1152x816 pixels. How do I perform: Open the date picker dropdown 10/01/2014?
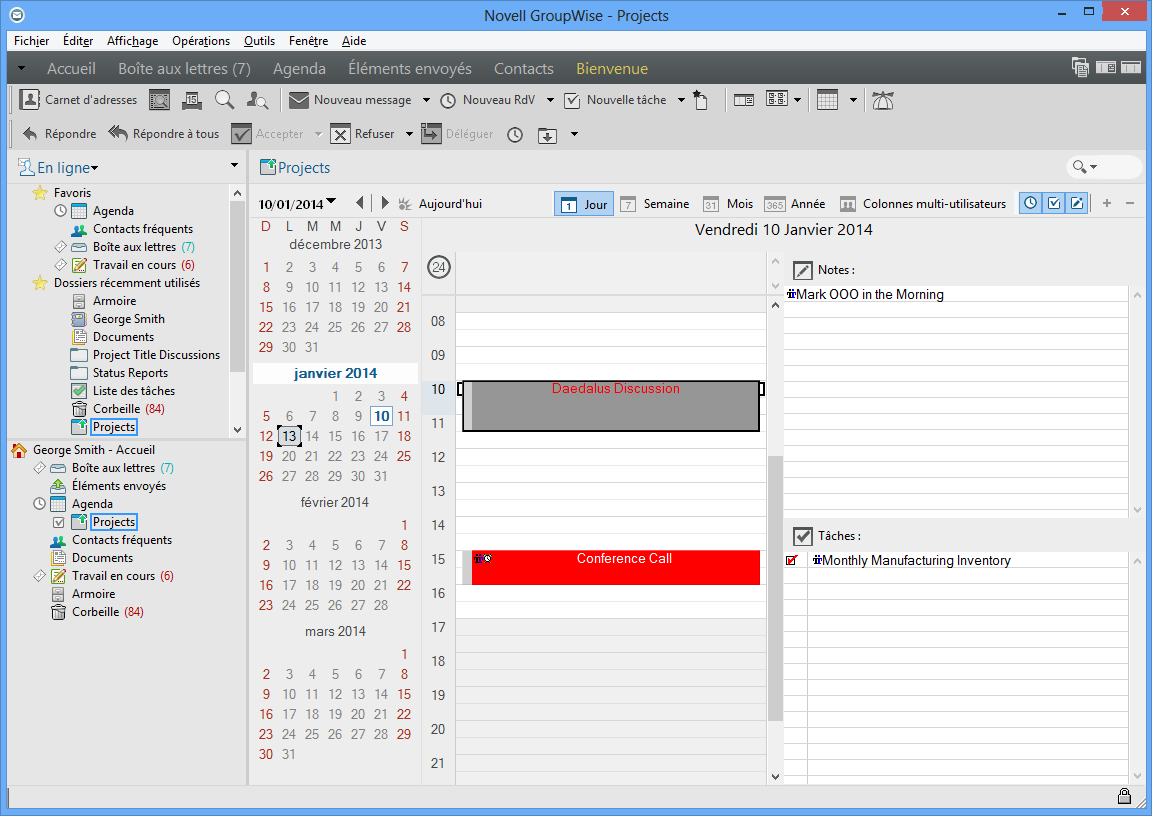298,203
